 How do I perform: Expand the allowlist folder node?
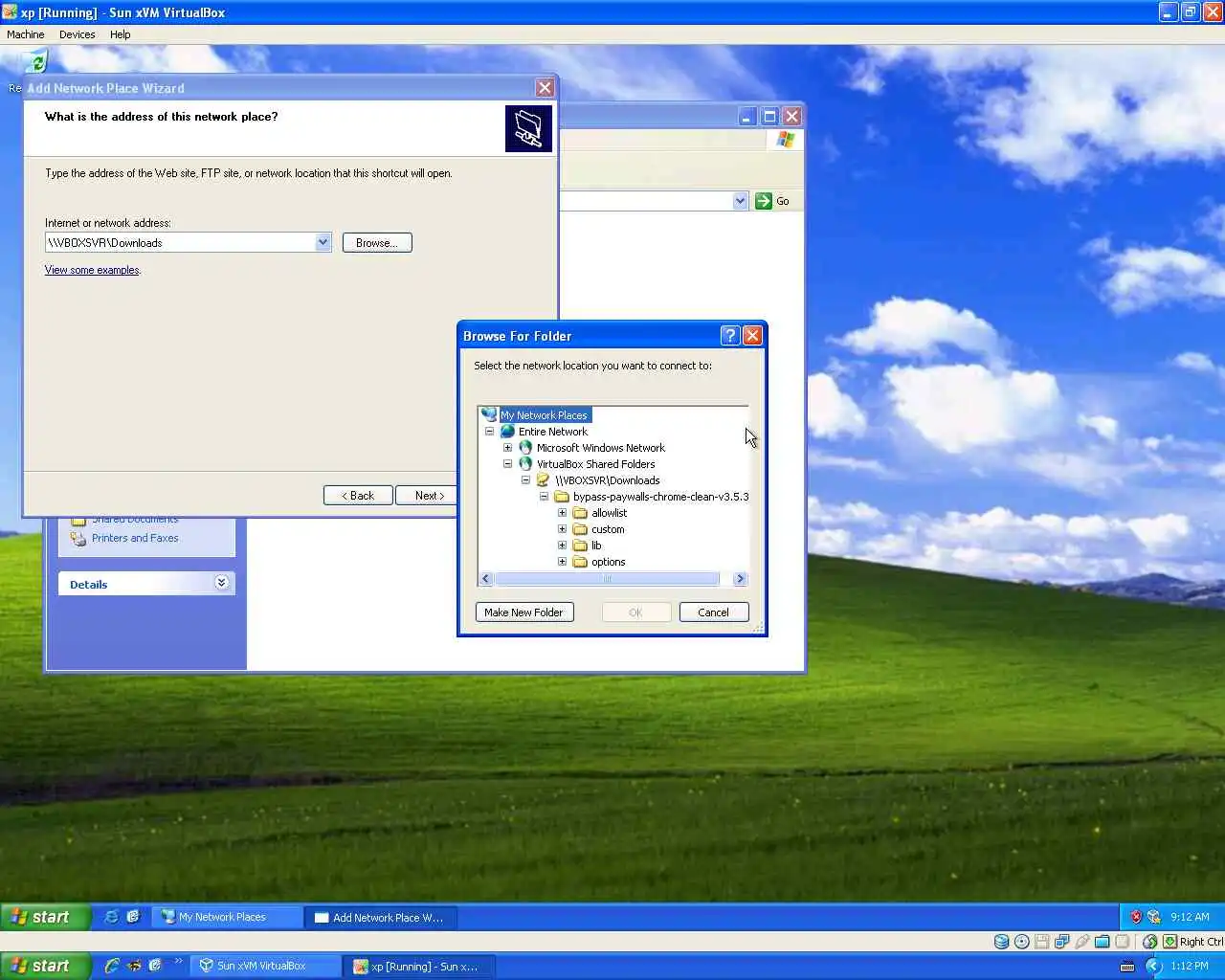[x=562, y=513]
